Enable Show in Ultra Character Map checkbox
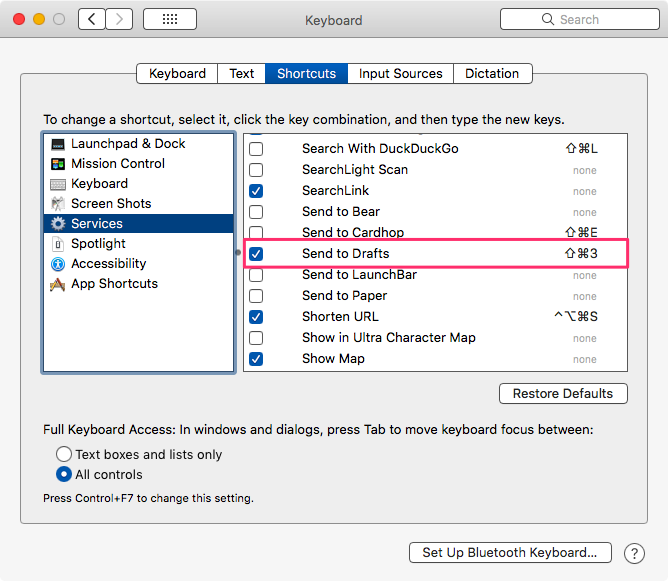This screenshot has width=668, height=581. coord(256,338)
